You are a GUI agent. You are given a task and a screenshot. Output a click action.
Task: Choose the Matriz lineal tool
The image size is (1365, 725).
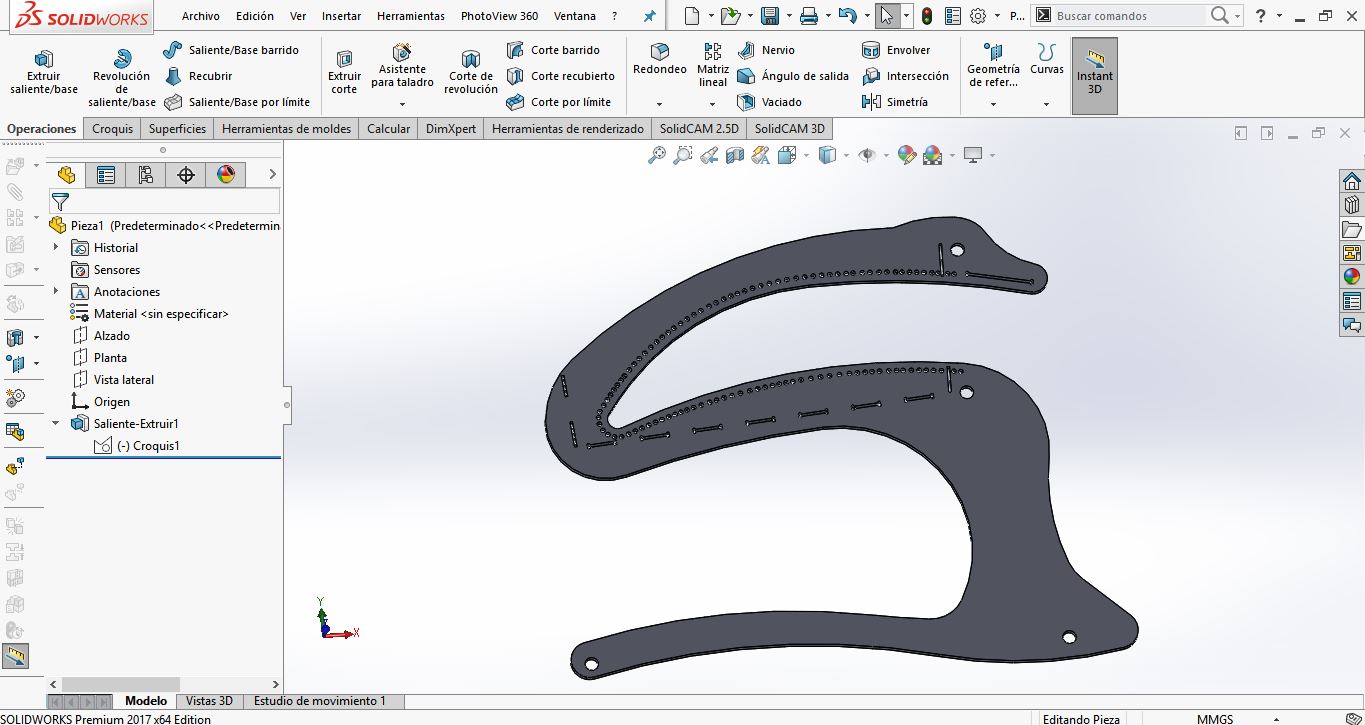click(x=713, y=65)
